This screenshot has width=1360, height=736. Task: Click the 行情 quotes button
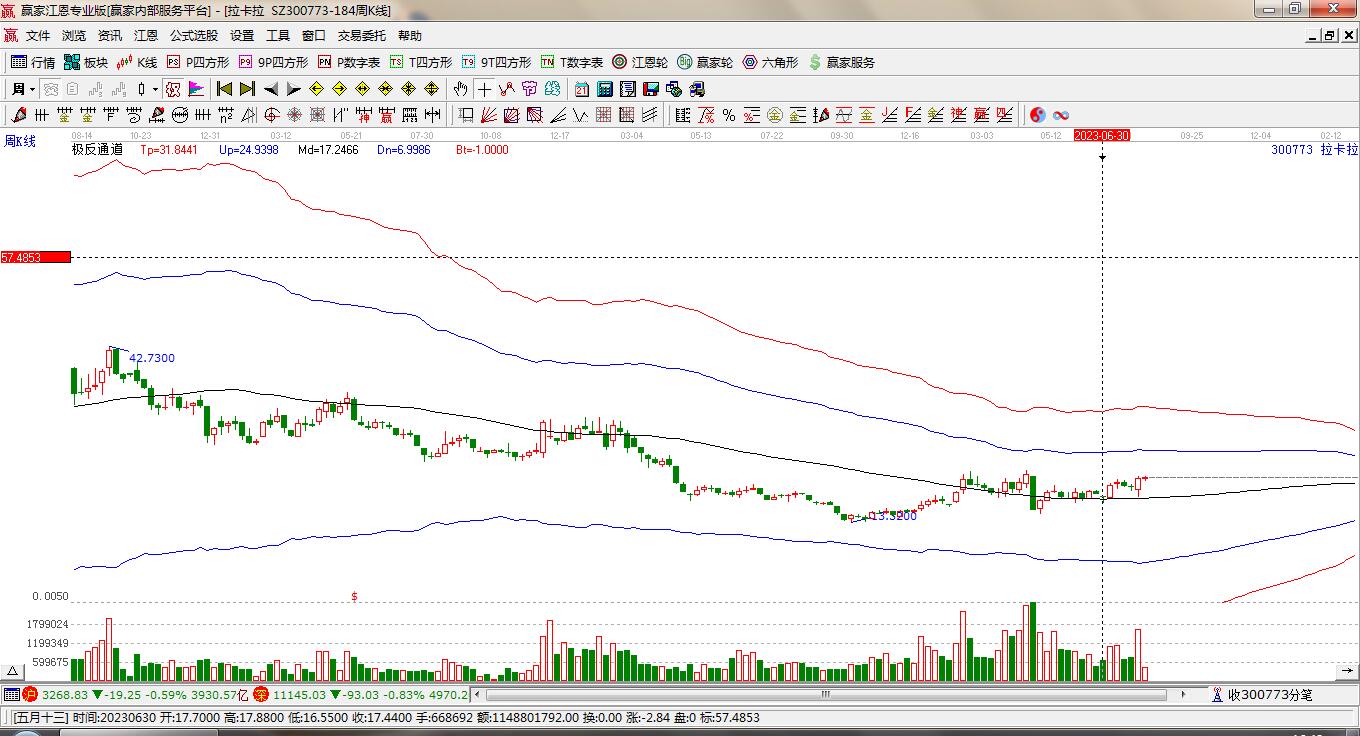point(33,62)
